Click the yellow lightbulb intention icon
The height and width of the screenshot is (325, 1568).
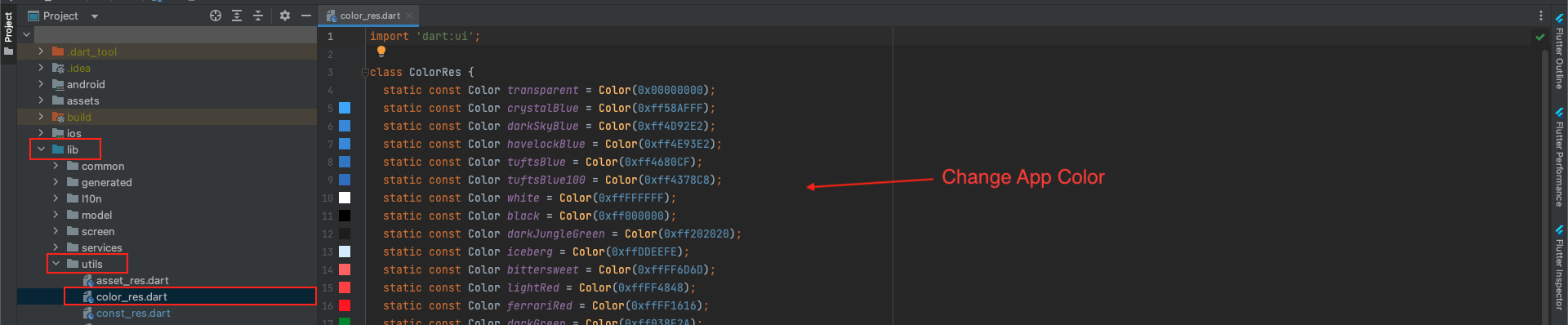coord(381,51)
